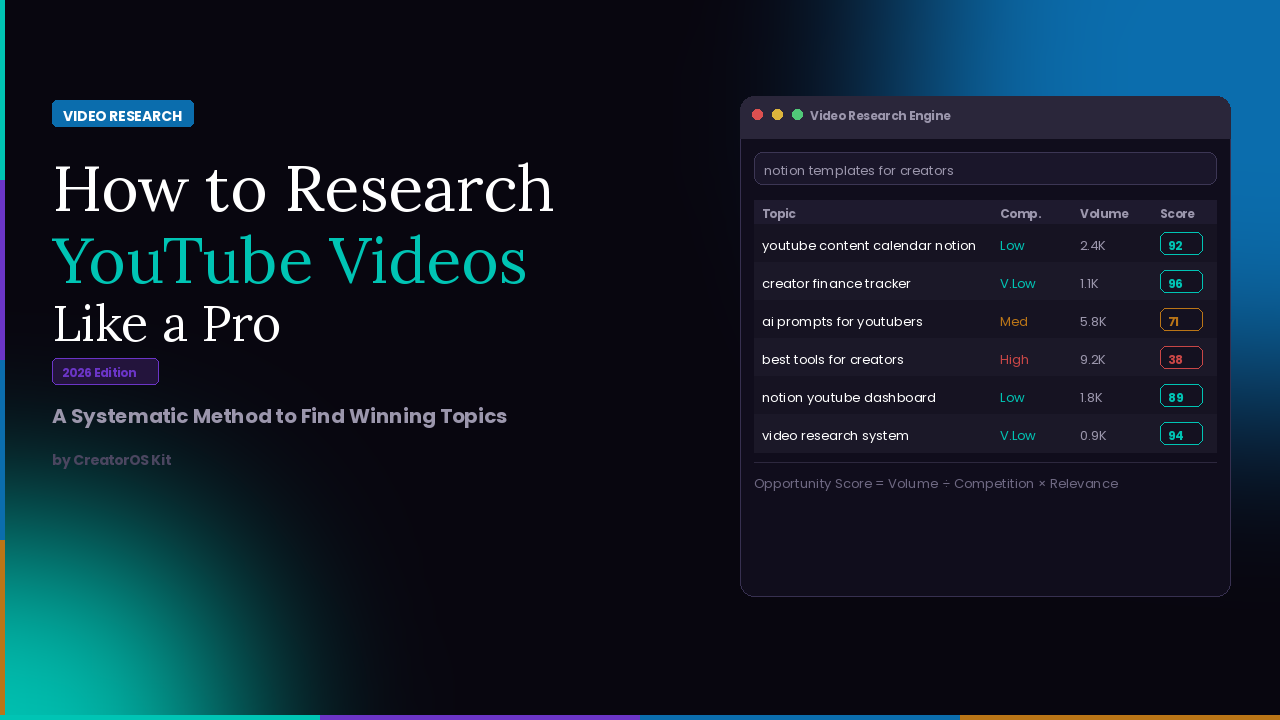This screenshot has height=720, width=1280.
Task: Select the 'youtube content calendar notion' row
Action: (x=985, y=245)
